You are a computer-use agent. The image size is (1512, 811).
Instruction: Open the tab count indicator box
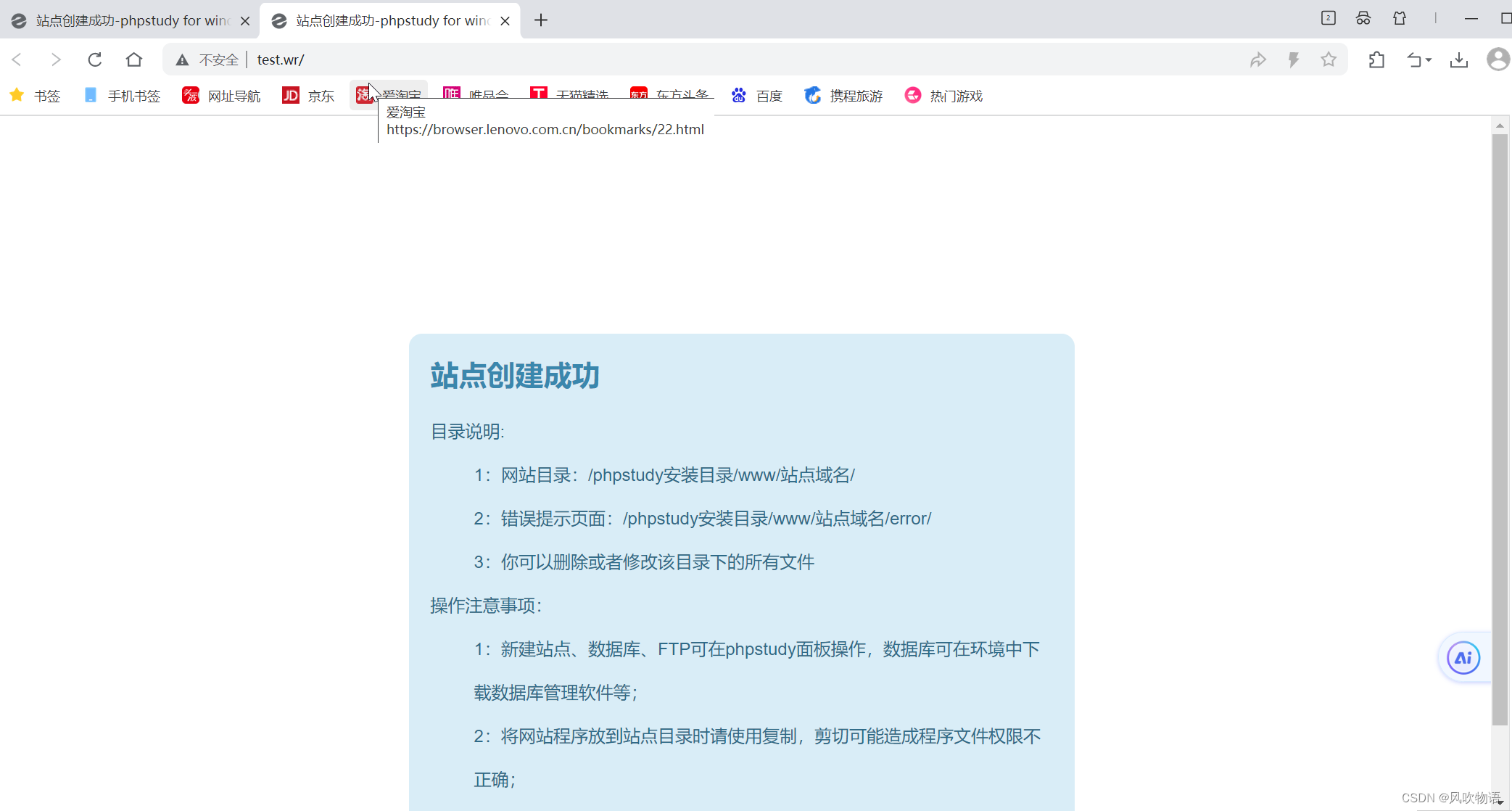click(1328, 18)
